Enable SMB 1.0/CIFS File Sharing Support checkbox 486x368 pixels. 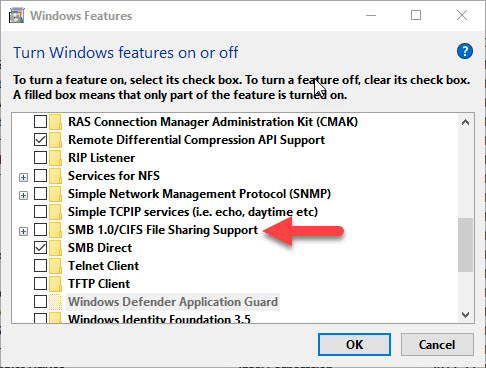[x=40, y=230]
